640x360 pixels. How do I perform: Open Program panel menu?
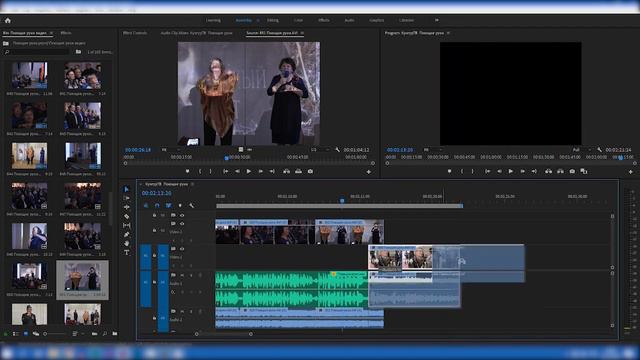[448, 33]
